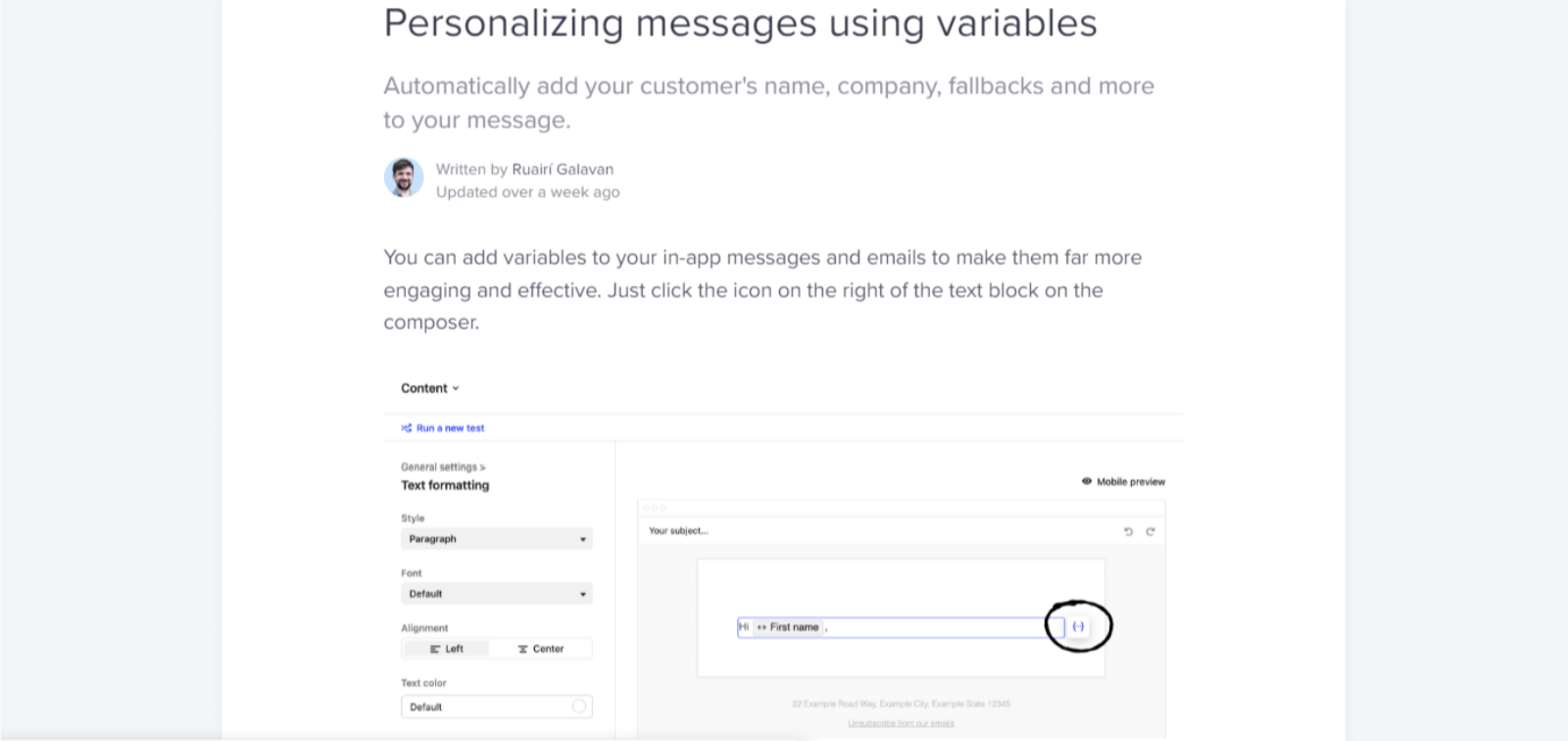Click Ruairí Galavan's author avatar

point(404,177)
